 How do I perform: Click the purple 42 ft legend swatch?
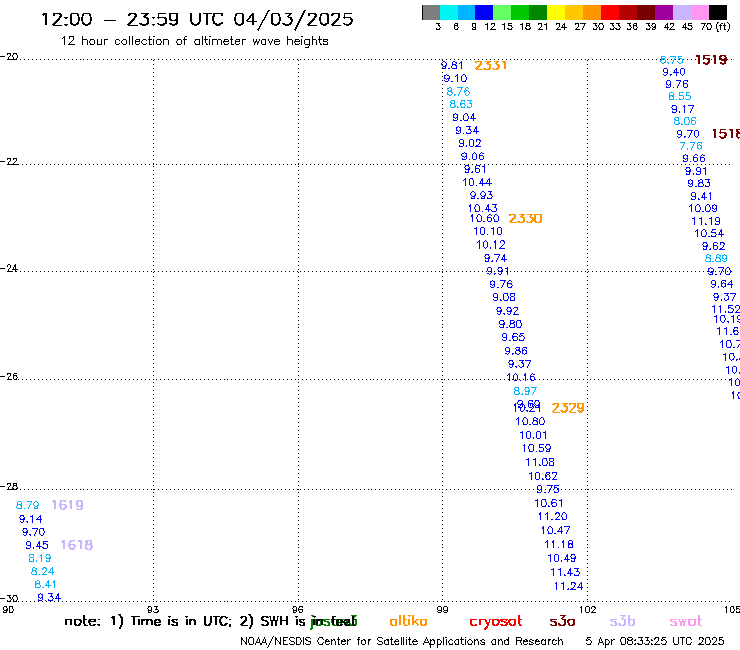[x=663, y=12]
